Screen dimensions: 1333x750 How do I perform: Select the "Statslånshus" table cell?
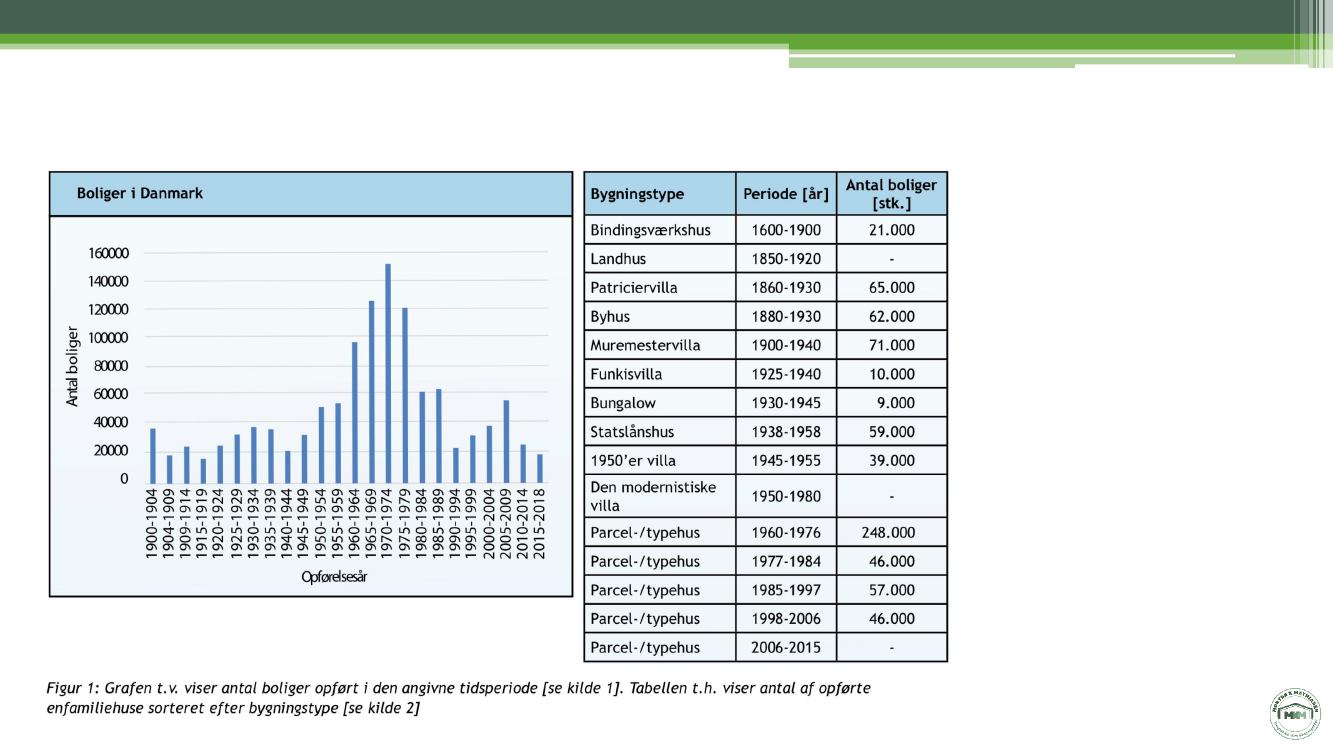pyautogui.click(x=660, y=432)
